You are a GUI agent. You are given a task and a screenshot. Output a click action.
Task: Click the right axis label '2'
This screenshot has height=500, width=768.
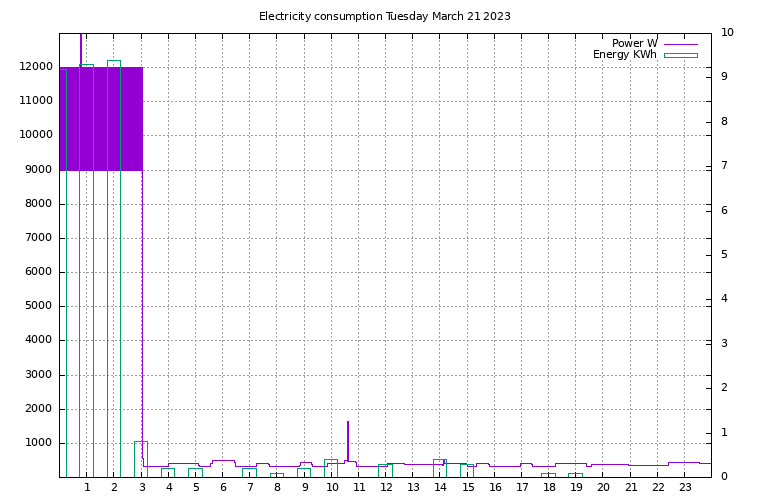tap(724, 387)
